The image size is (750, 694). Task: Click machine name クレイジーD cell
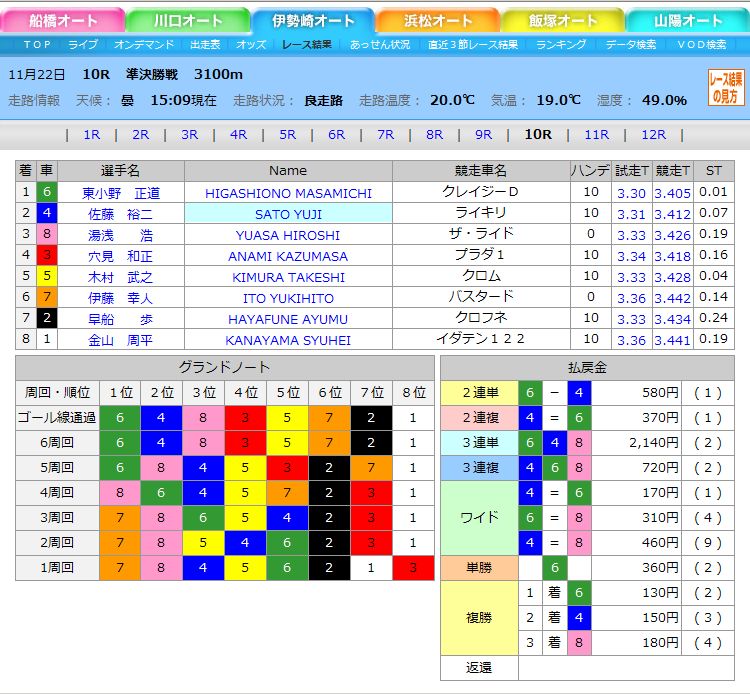[x=481, y=192]
